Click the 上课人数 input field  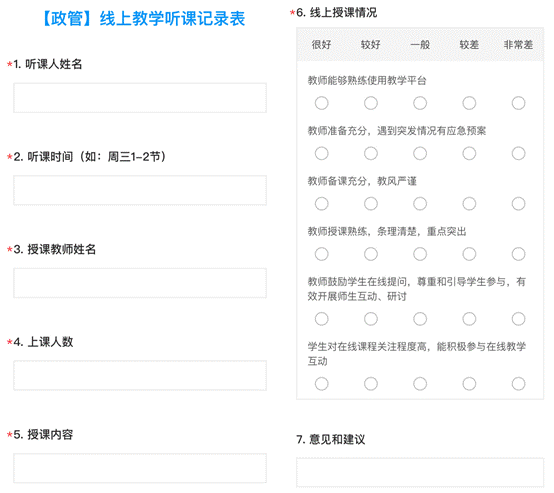point(140,375)
